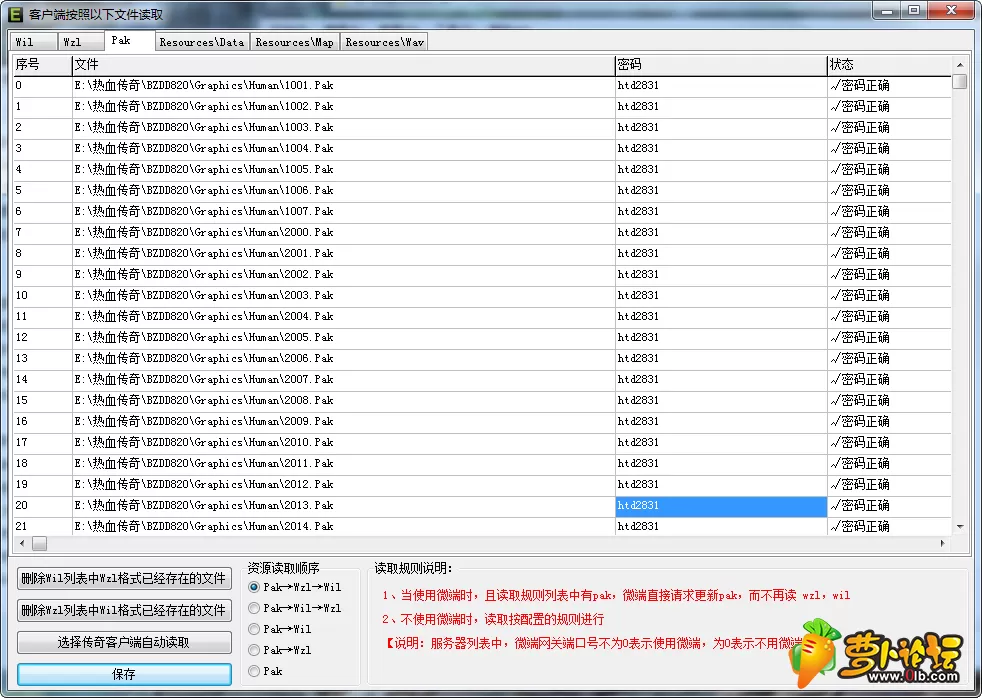Select file row Human\2003.Pak

point(482,295)
